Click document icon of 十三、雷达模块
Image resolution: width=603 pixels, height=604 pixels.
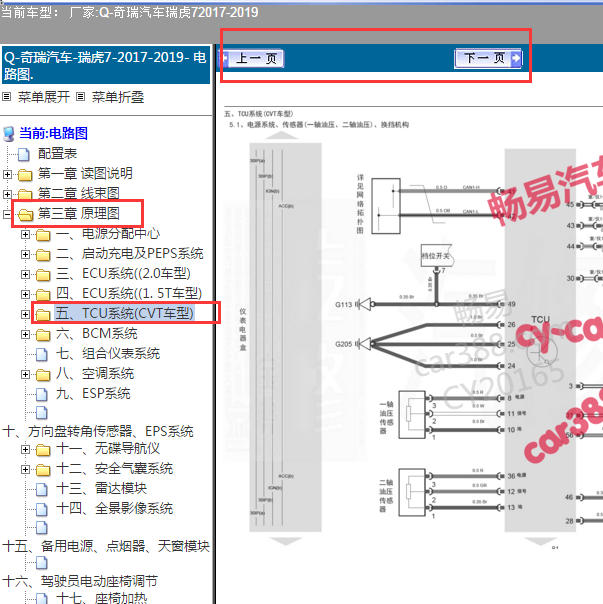[42, 490]
